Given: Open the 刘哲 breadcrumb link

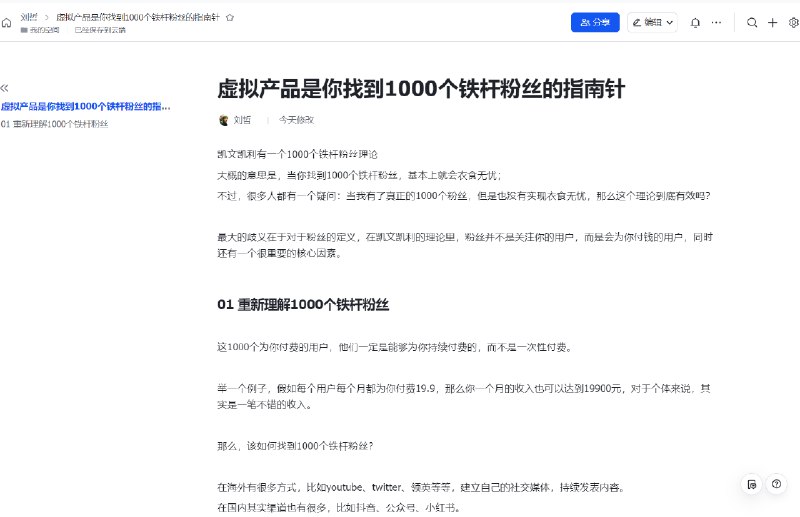Looking at the screenshot, I should [29, 17].
